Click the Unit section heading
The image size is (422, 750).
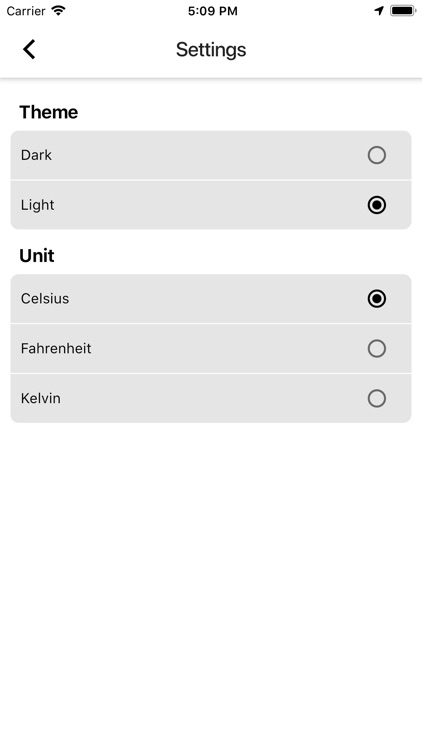37,256
